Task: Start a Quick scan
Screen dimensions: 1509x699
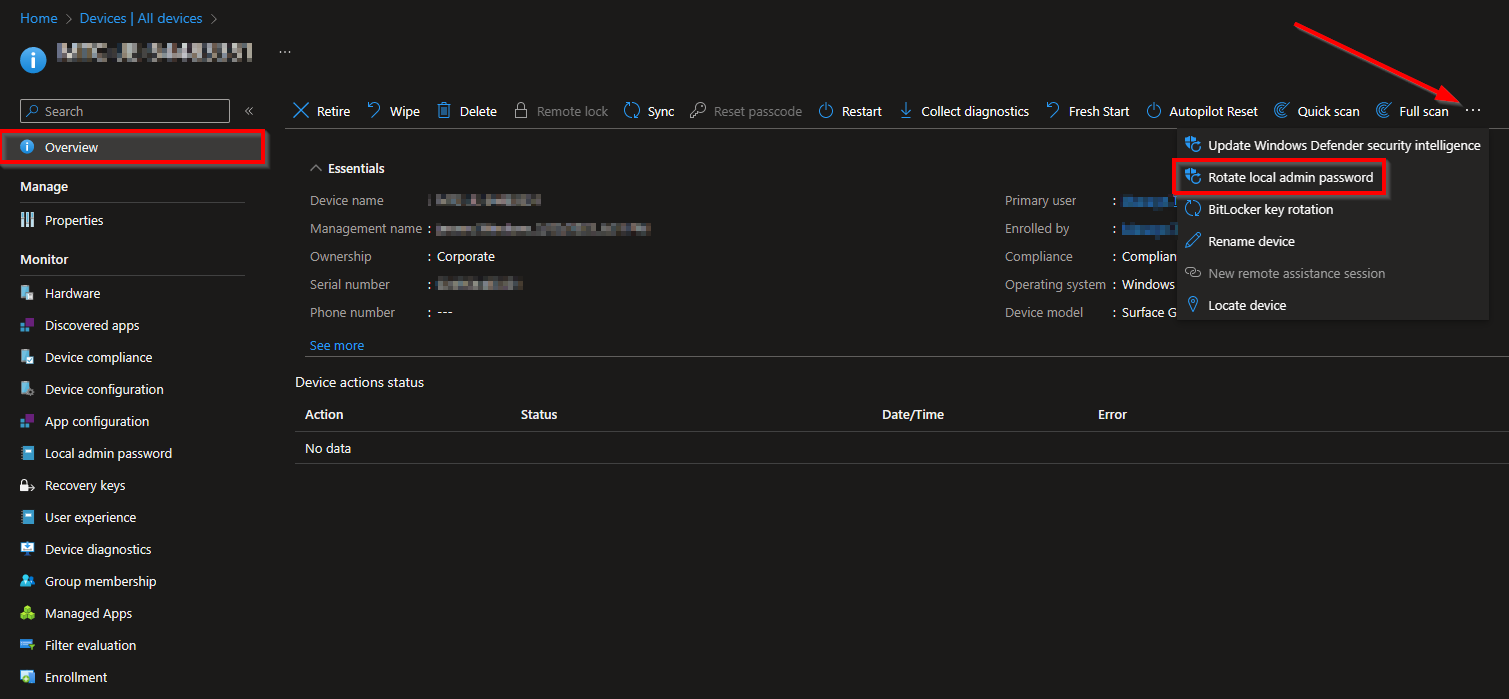Action: pos(1325,110)
